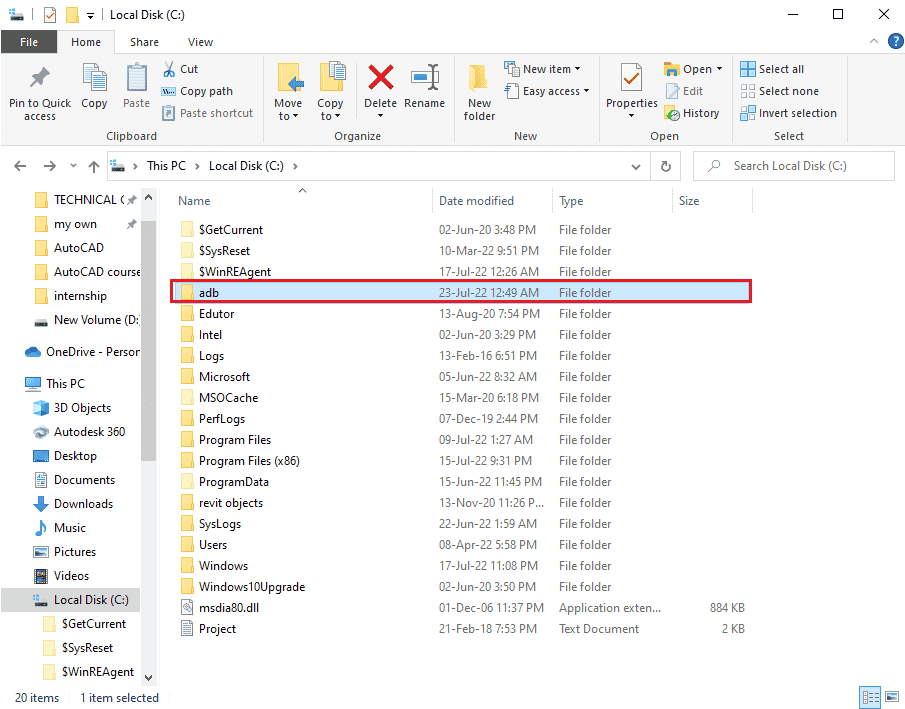Switch to Details view layout icon

point(870,696)
